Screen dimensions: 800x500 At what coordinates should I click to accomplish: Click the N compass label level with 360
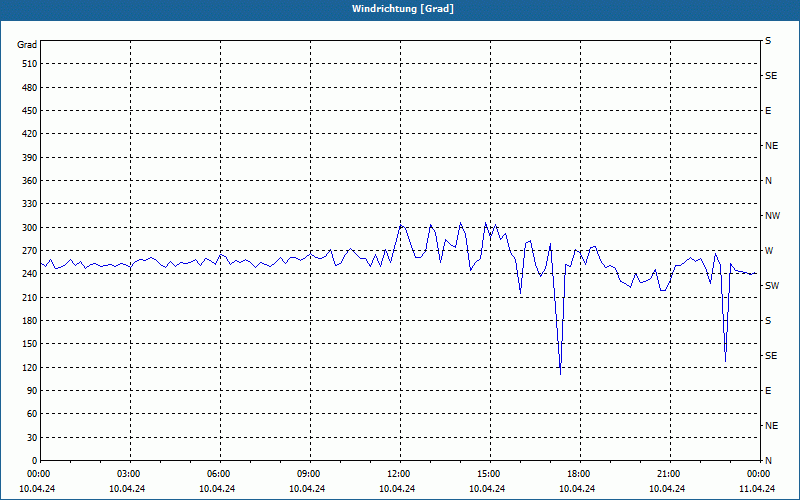[768, 181]
